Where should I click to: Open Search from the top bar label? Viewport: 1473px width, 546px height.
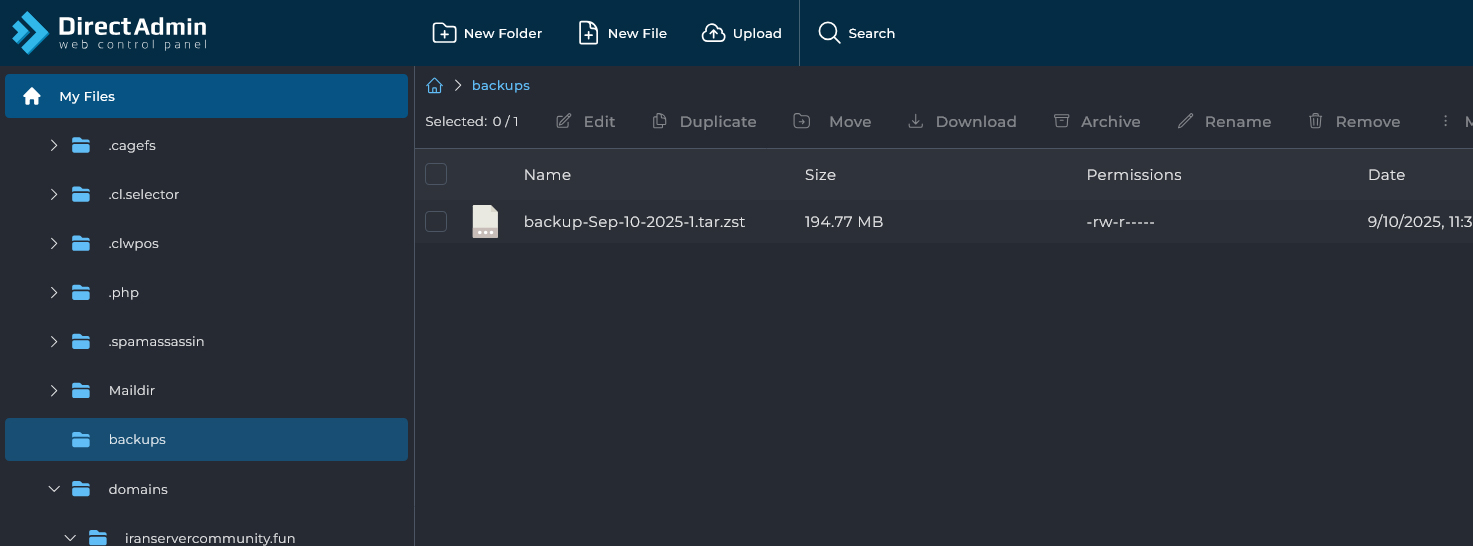pos(872,33)
